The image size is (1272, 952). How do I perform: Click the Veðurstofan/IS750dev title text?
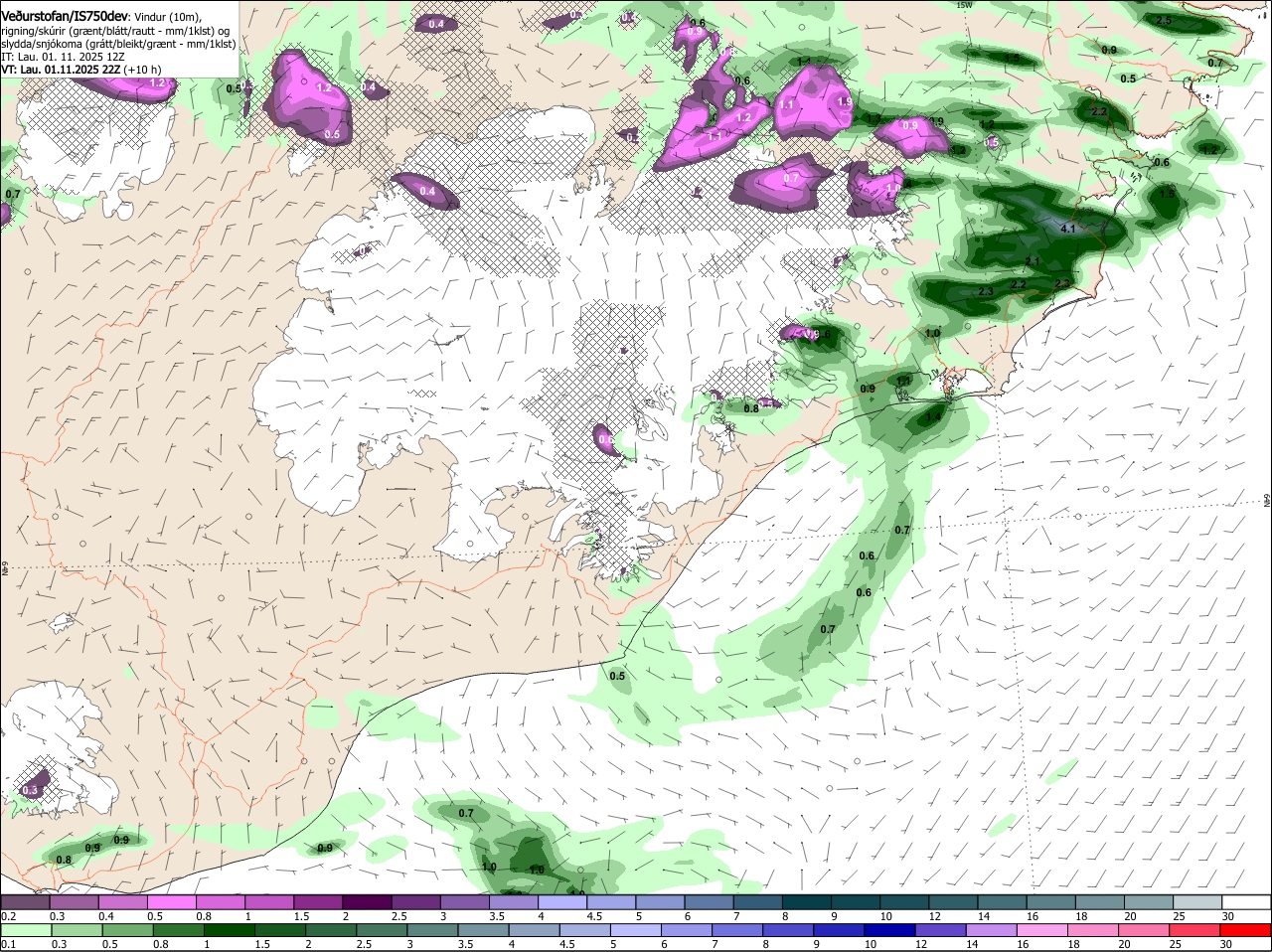coord(64,17)
